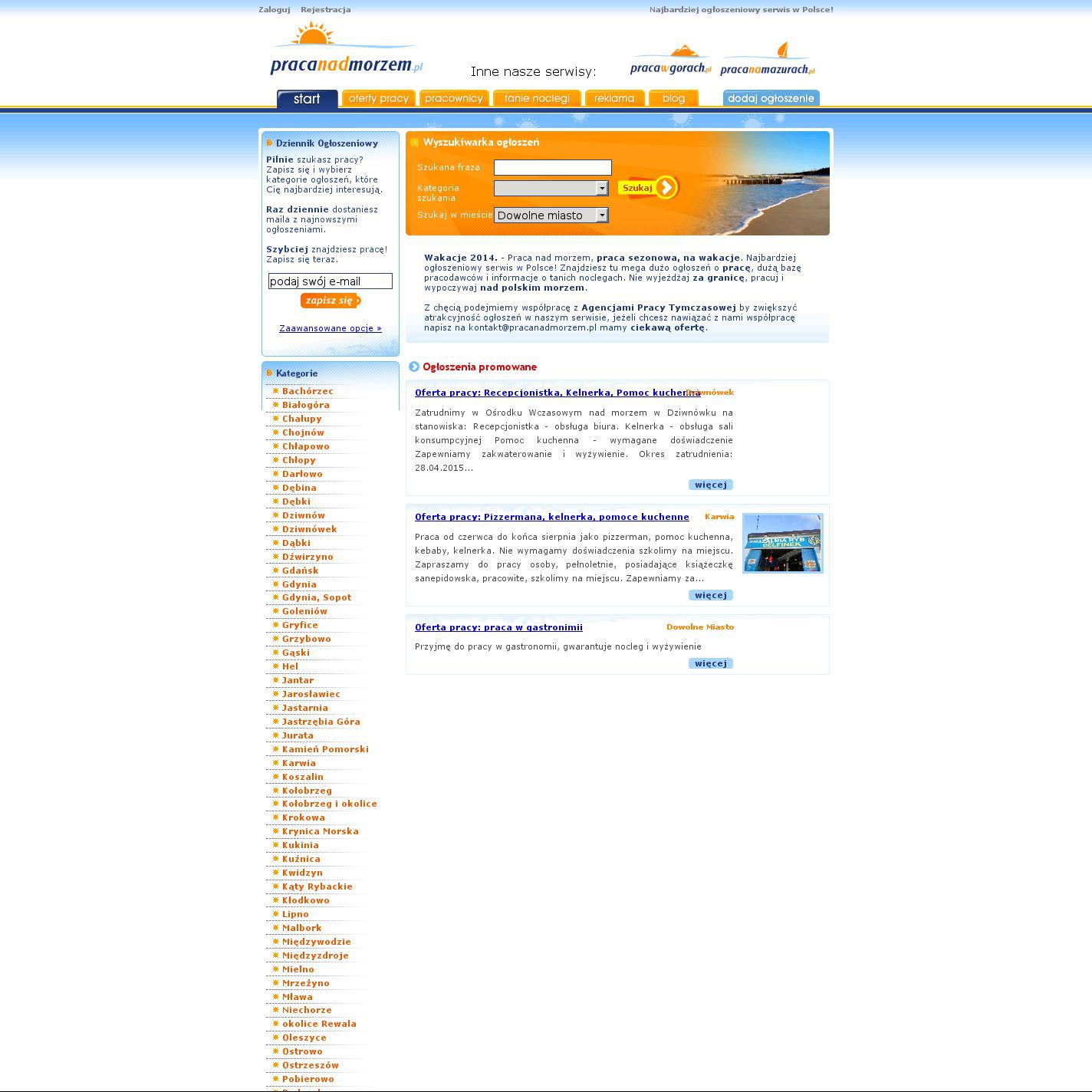
Task: Click więcej under the gastronomii offer
Action: click(710, 663)
